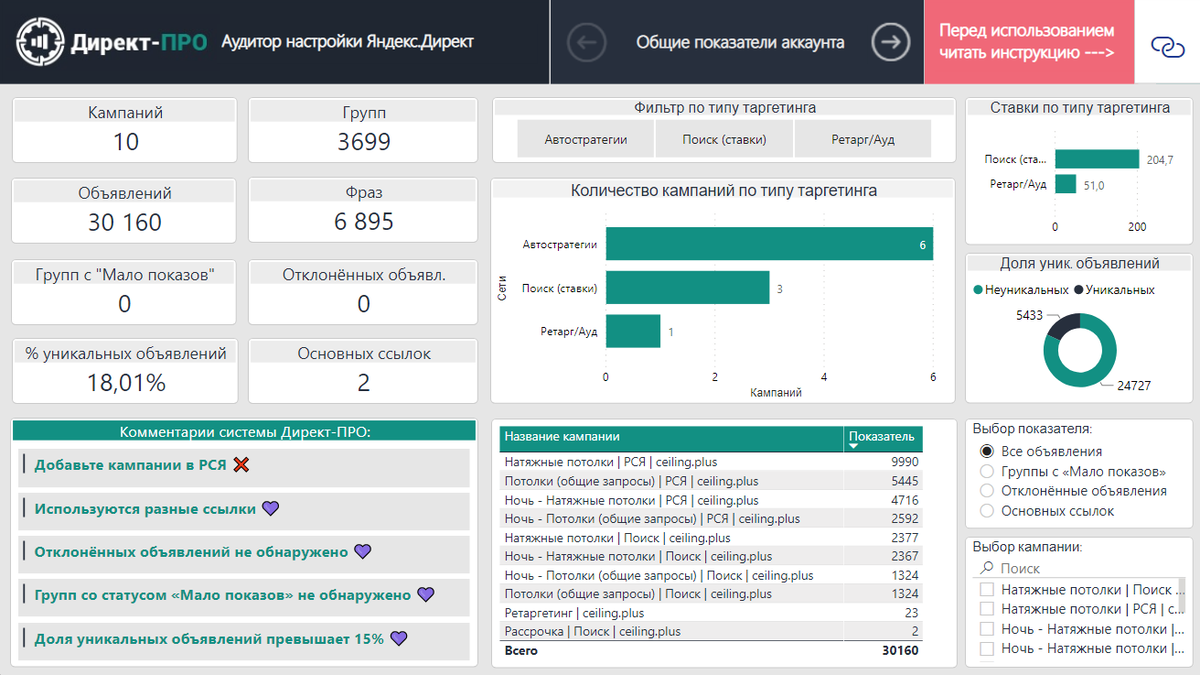Check 'Натяжные потолки | Поиск' campaign checkbox
Image resolution: width=1200 pixels, height=675 pixels.
pos(987,590)
